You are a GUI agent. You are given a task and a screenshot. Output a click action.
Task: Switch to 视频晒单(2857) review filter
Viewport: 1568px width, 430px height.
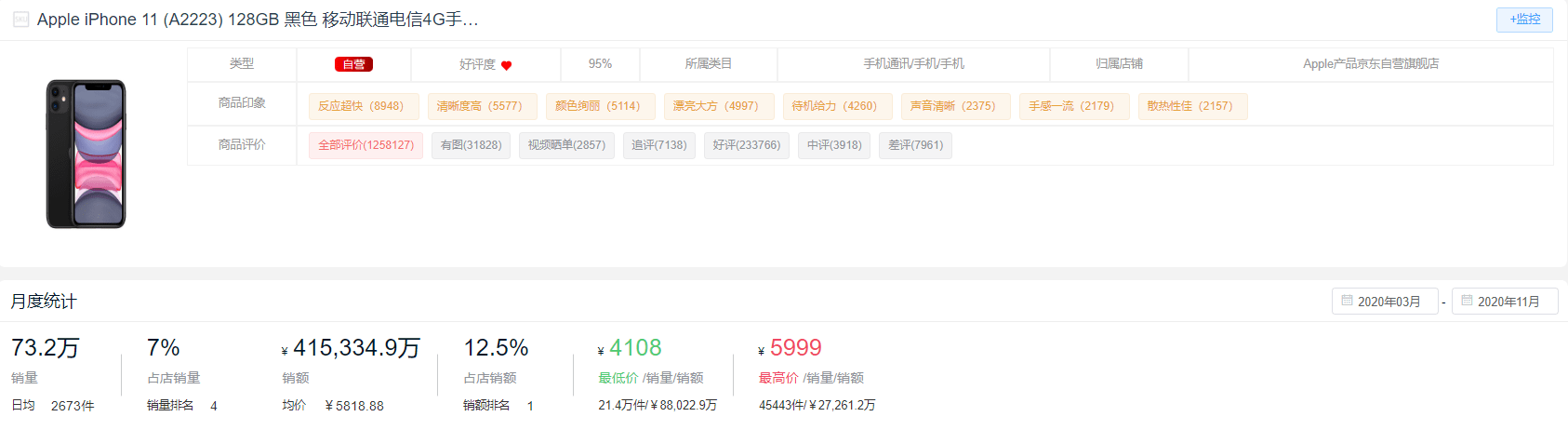coord(566,145)
